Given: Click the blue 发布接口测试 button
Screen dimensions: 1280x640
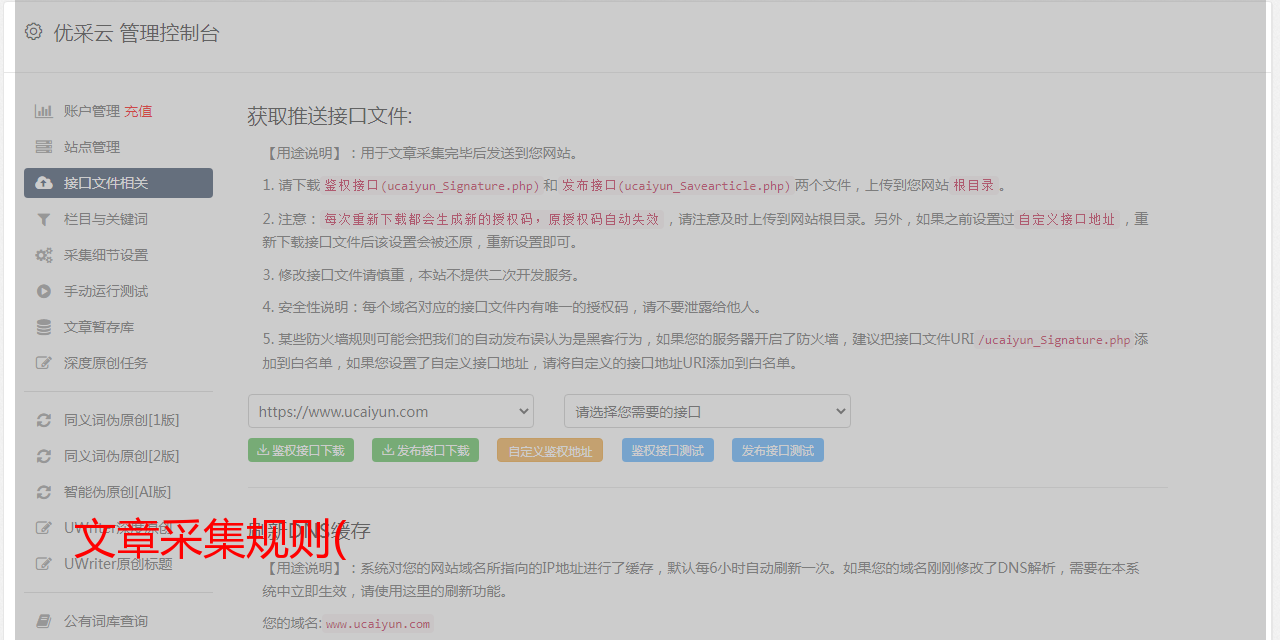Looking at the screenshot, I should [778, 450].
